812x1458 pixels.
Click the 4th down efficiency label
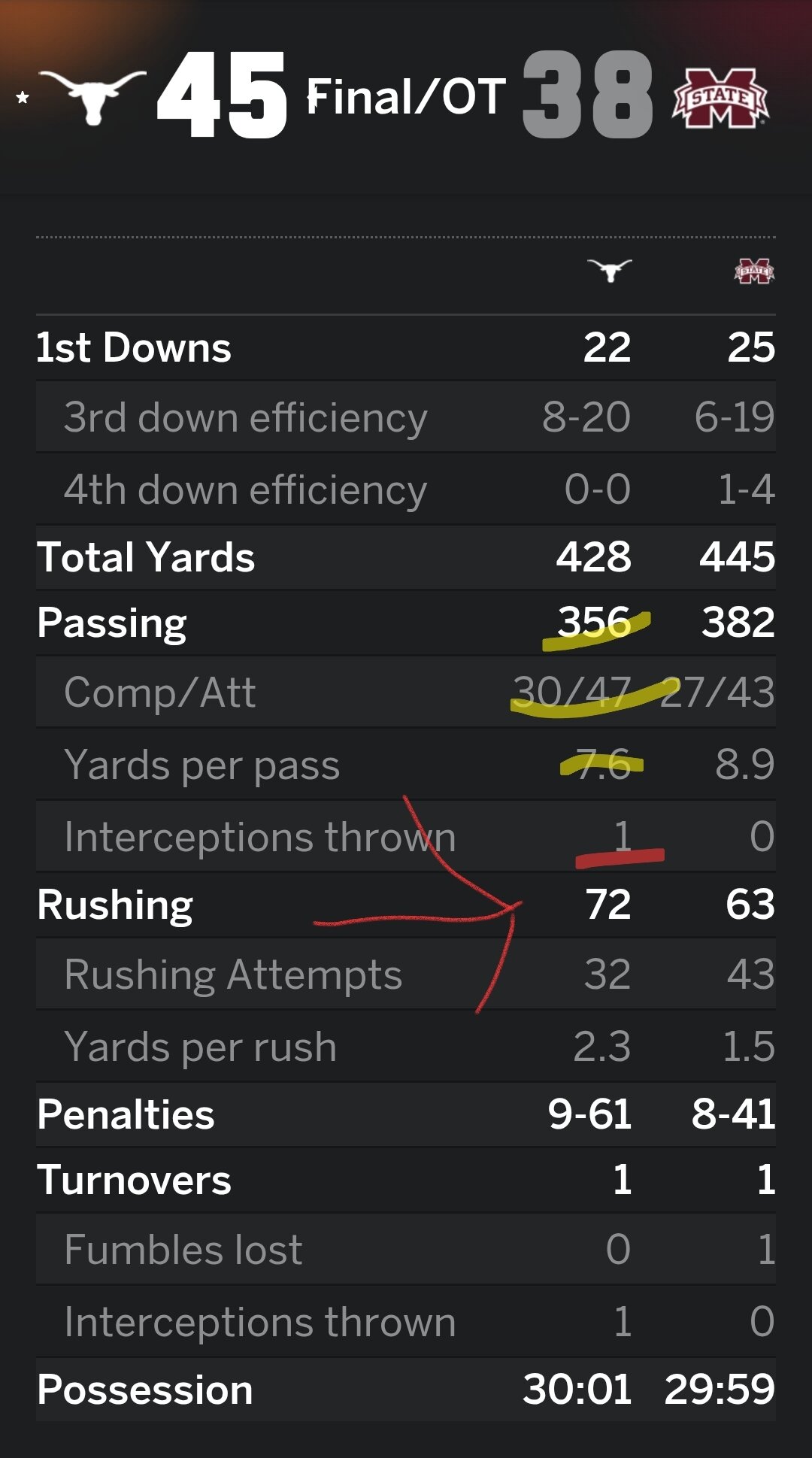[245, 490]
